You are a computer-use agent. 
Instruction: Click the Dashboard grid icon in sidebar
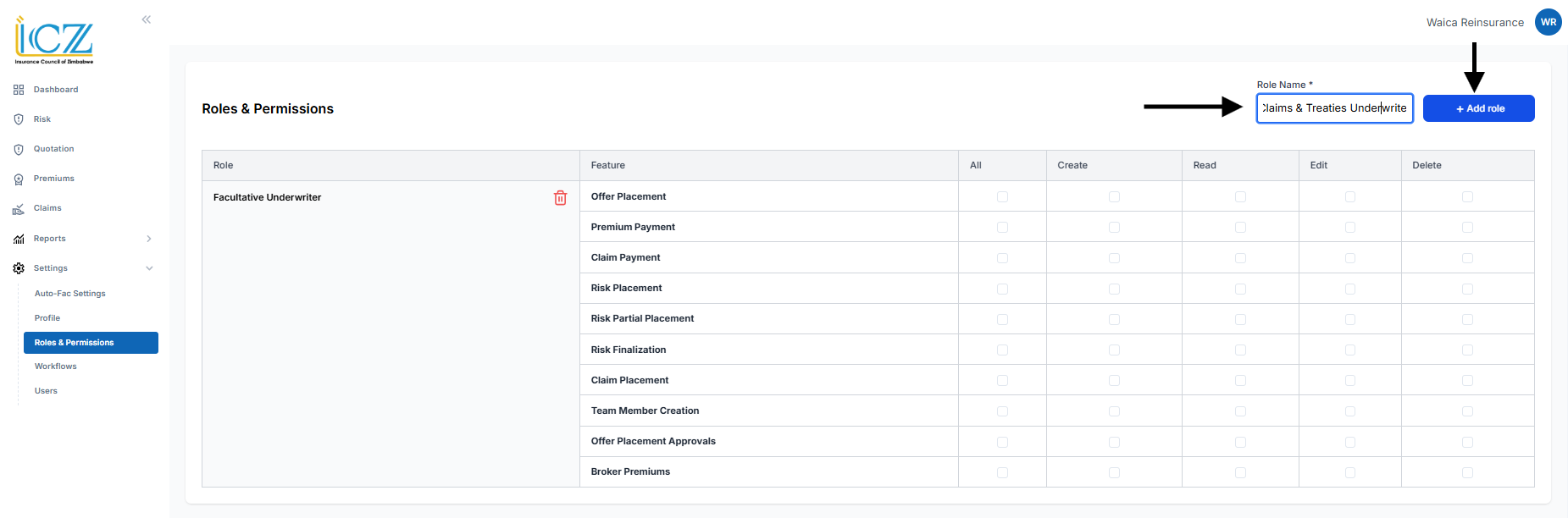(x=19, y=90)
